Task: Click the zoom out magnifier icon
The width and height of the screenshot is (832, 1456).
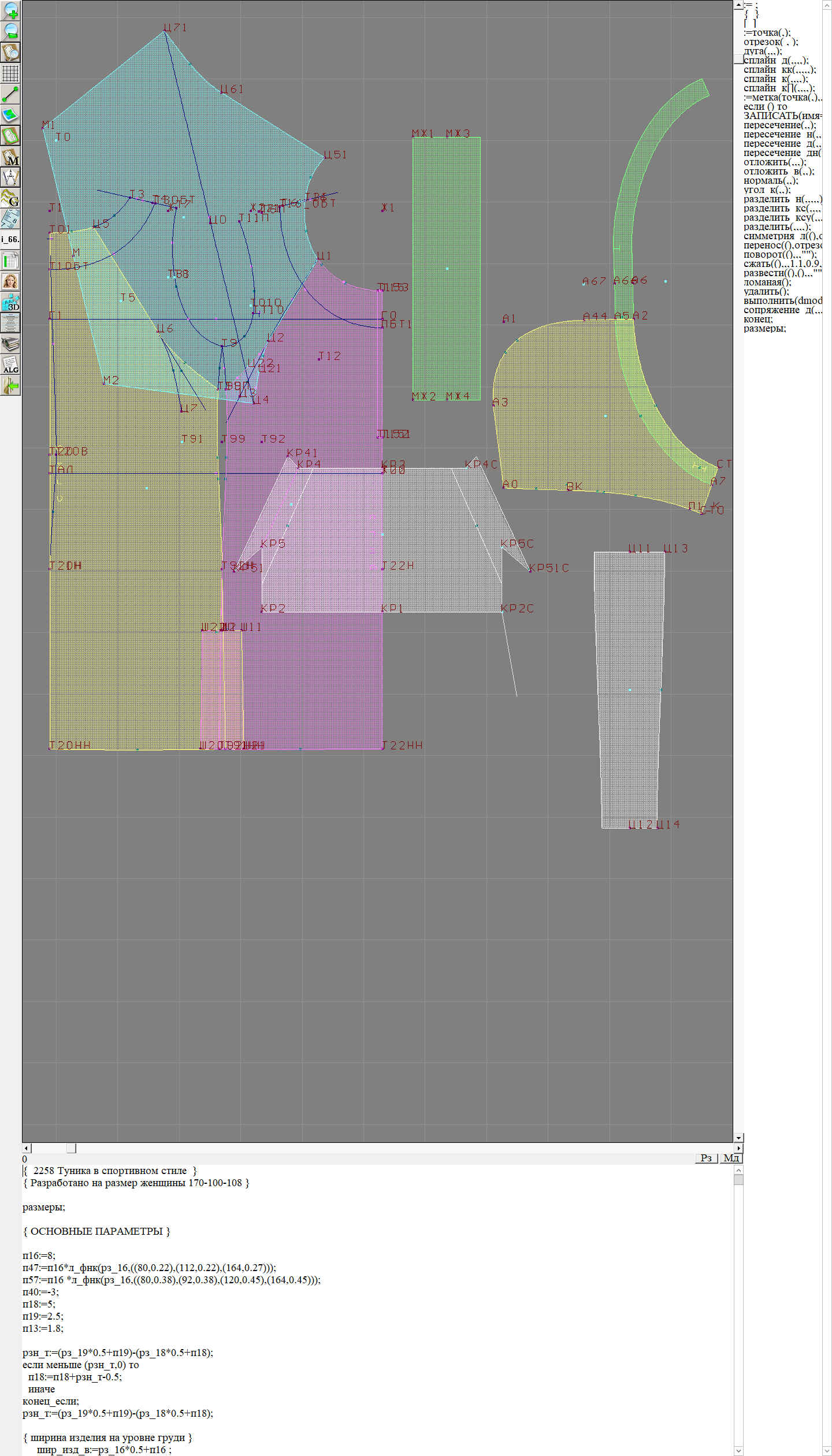Action: pos(10,32)
